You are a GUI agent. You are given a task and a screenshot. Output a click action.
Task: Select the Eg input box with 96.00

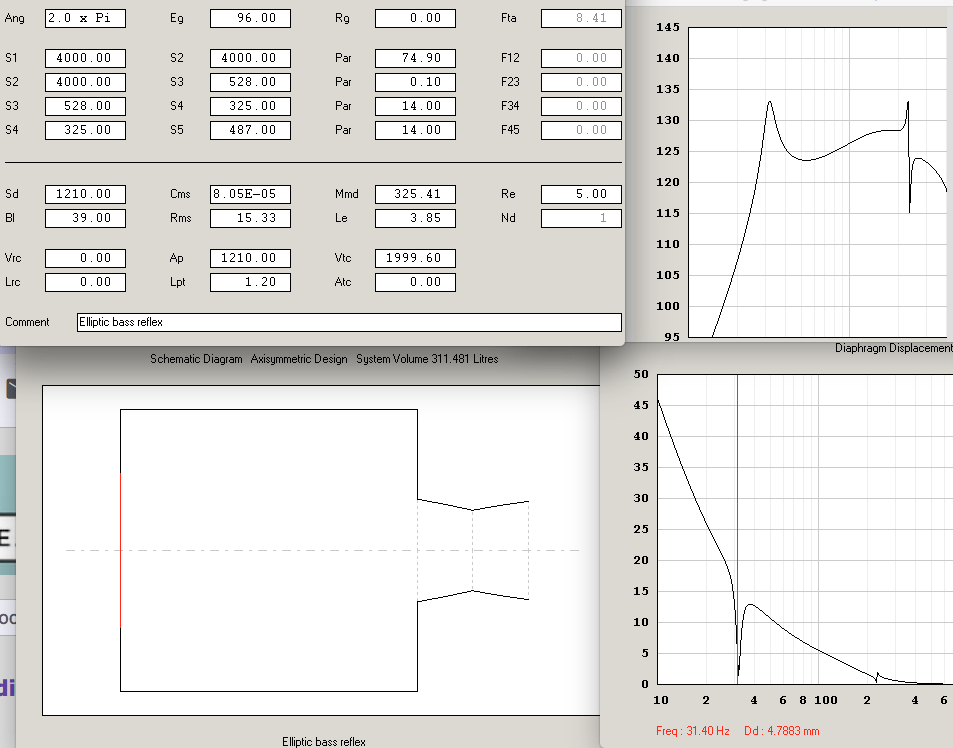[250, 18]
